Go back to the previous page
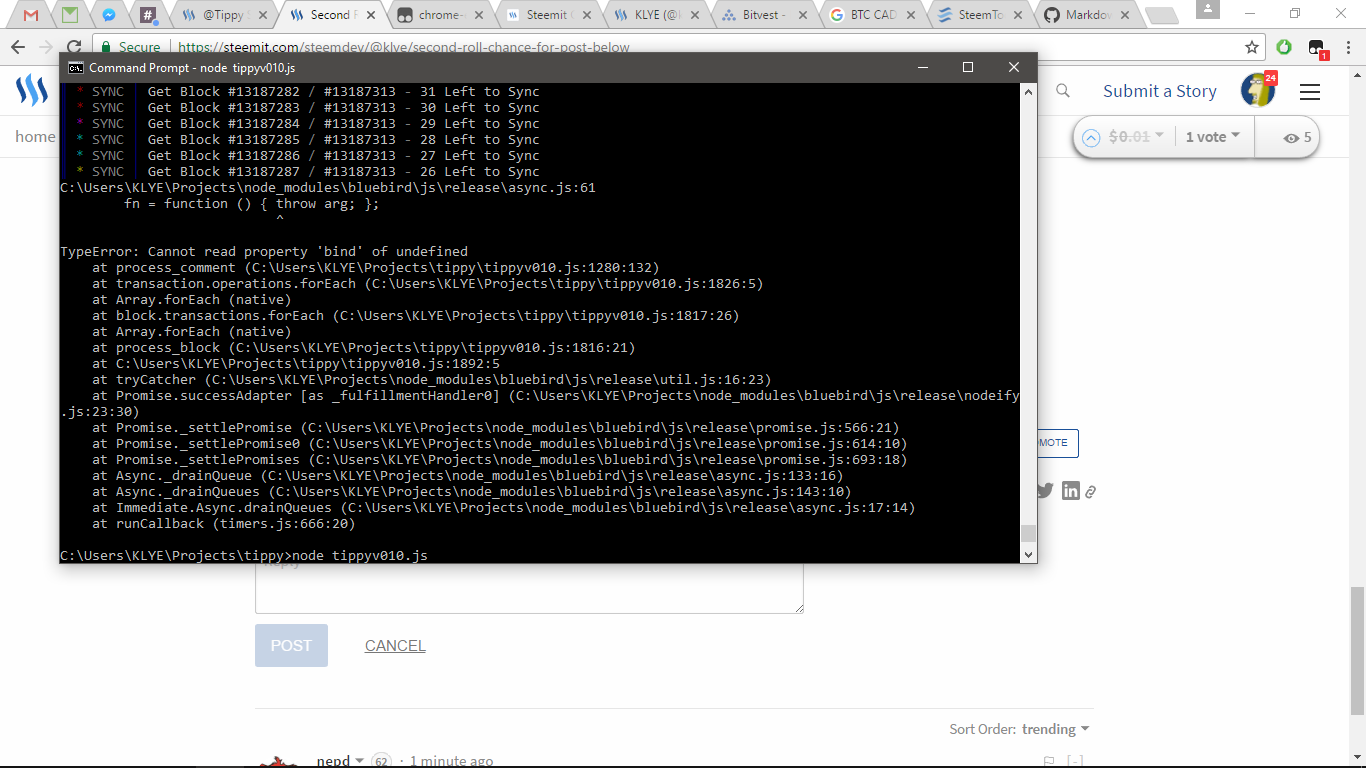Viewport: 1366px width, 768px height. pyautogui.click(x=18, y=47)
